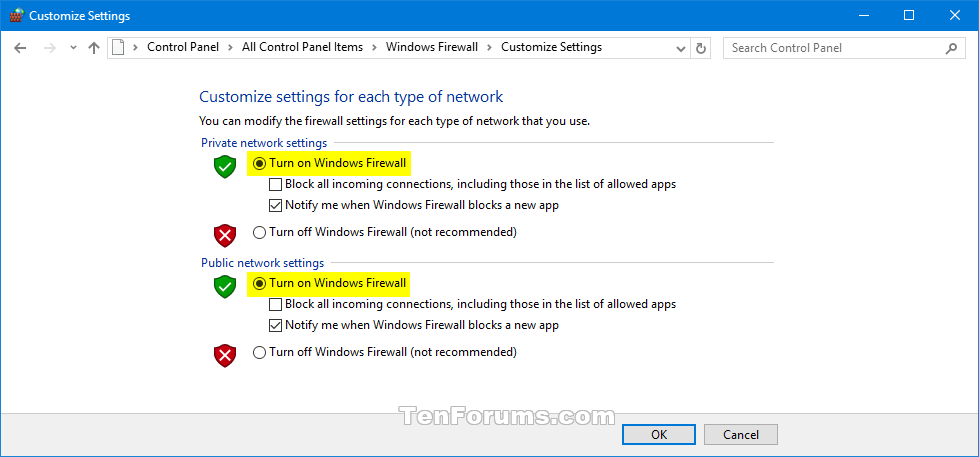Click the Forward navigation arrow
979x457 pixels.
click(x=51, y=47)
